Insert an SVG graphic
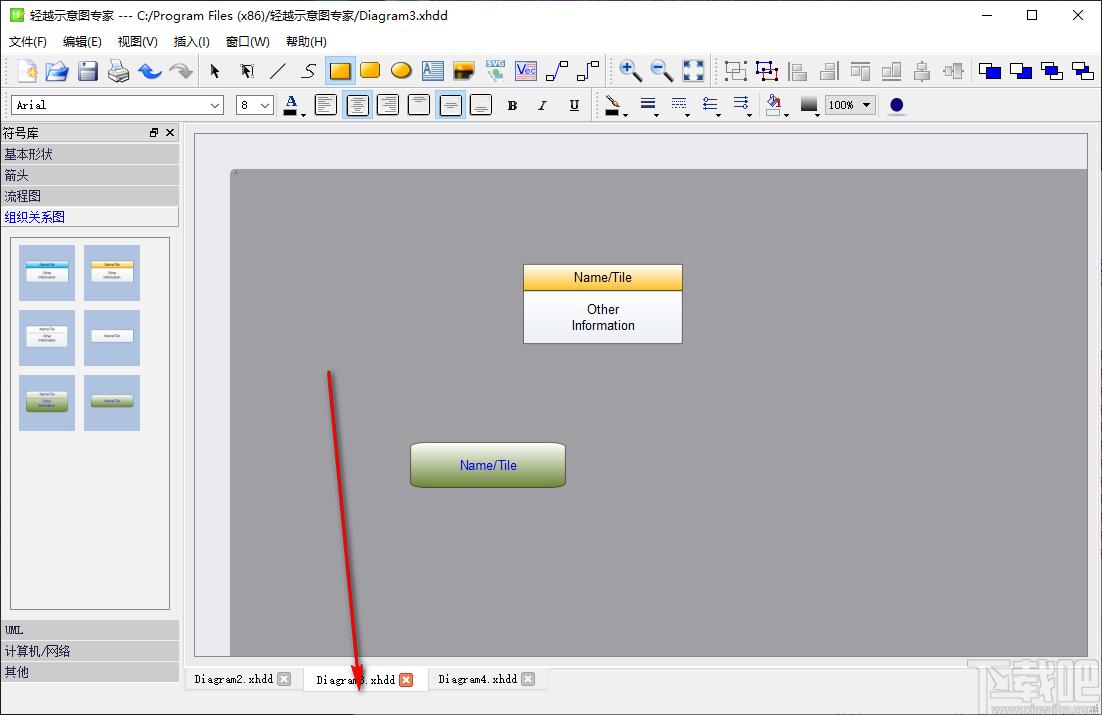This screenshot has width=1102, height=715. coord(495,71)
